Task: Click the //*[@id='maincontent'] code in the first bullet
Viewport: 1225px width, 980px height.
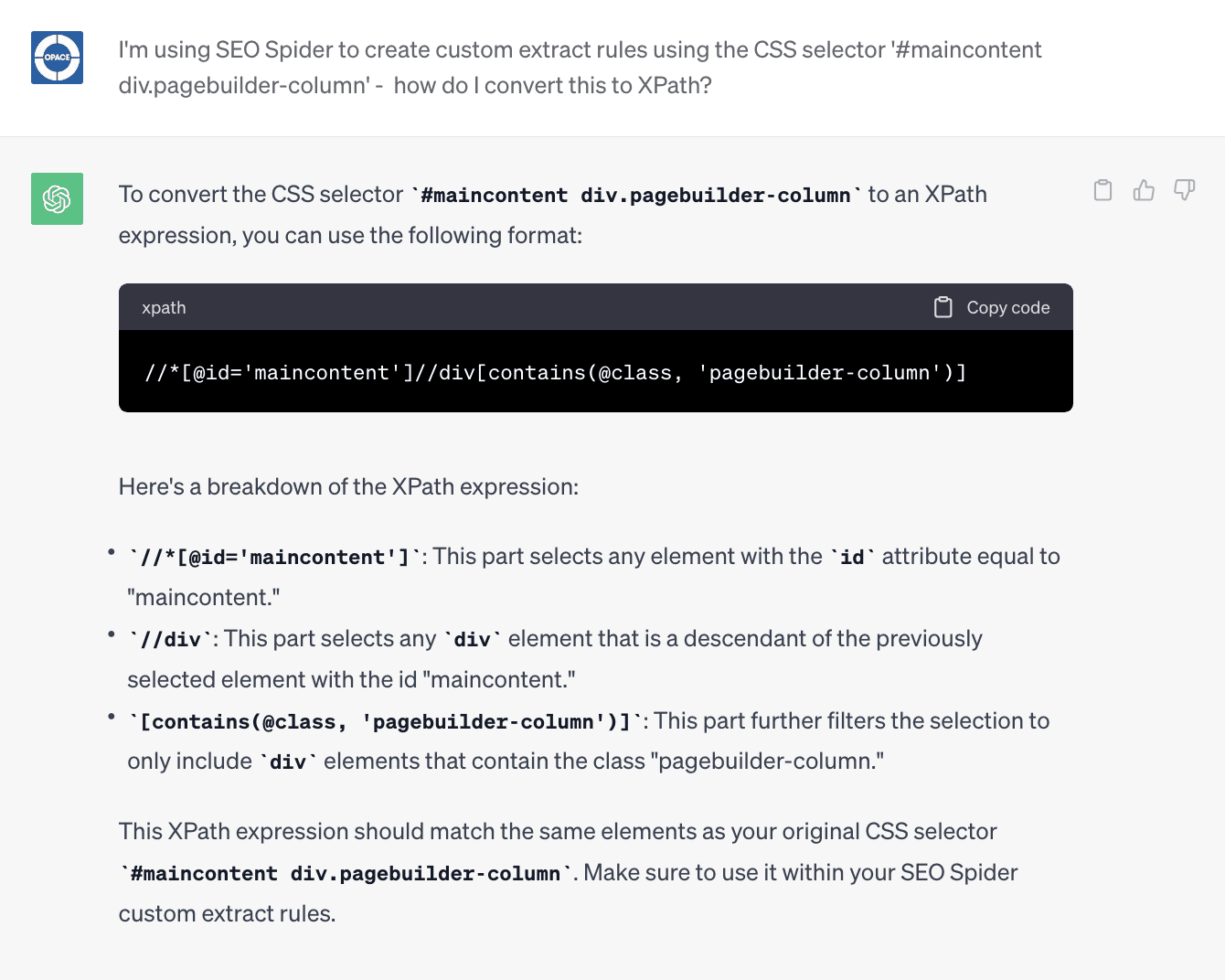Action: [275, 558]
